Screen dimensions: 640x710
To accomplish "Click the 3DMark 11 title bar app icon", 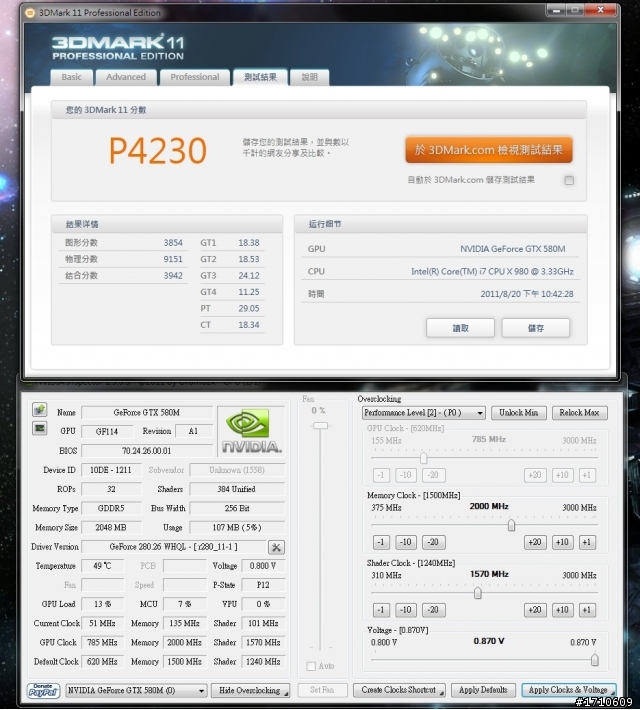I will point(30,13).
